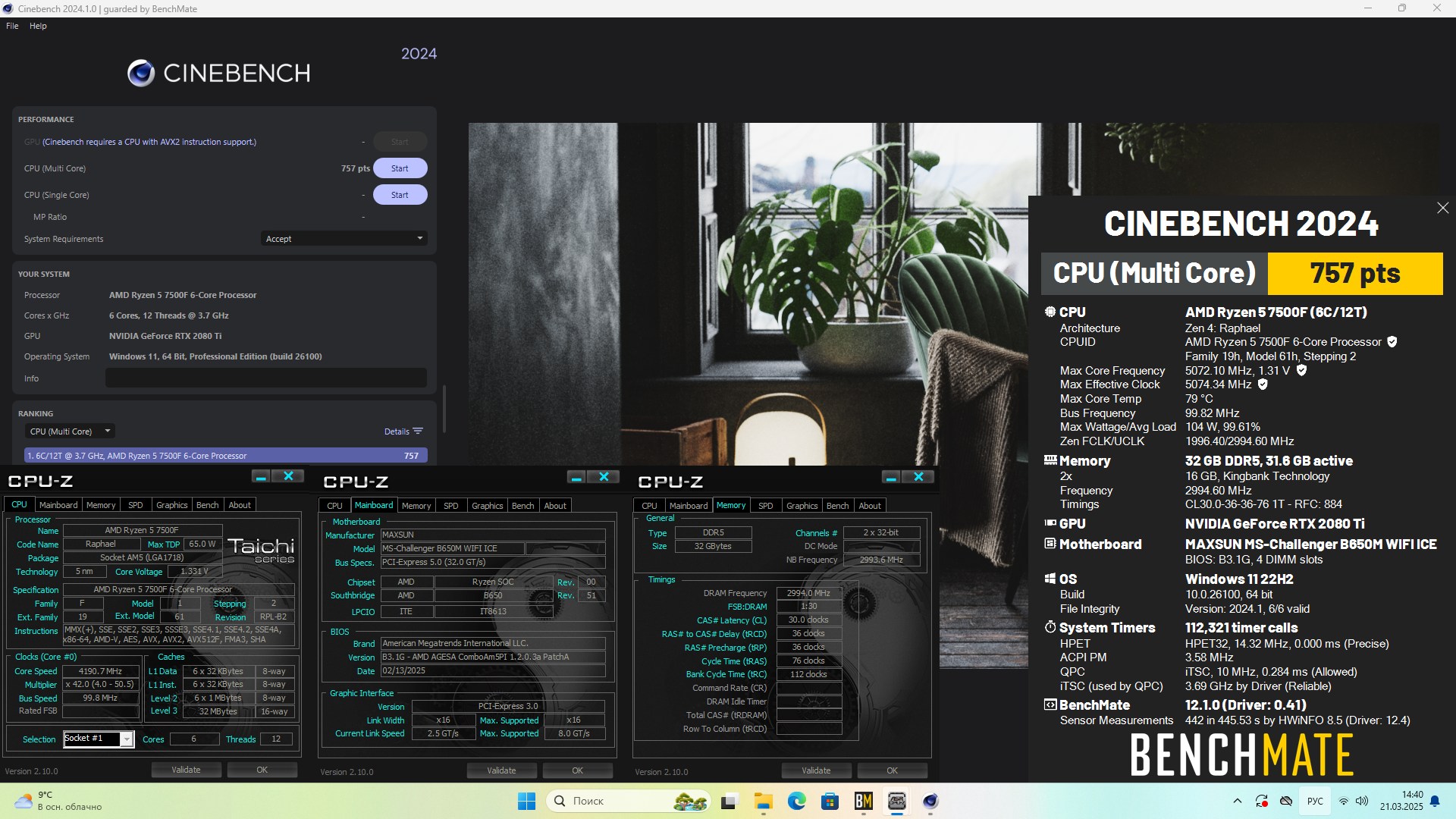The image size is (1456, 819).
Task: Open the File menu
Action: pyautogui.click(x=12, y=26)
